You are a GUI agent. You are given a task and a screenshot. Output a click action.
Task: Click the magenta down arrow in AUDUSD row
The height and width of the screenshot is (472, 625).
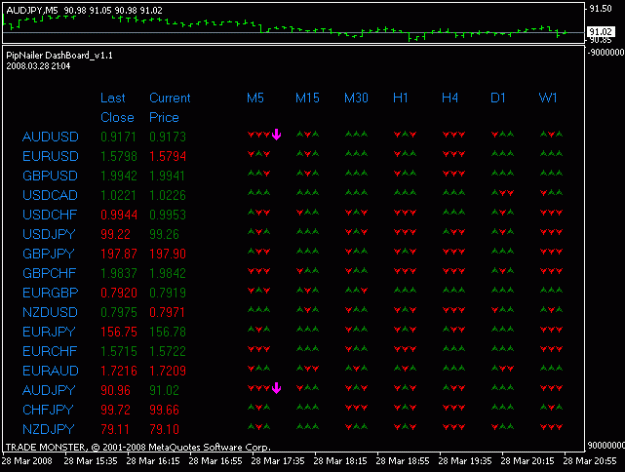(x=276, y=135)
